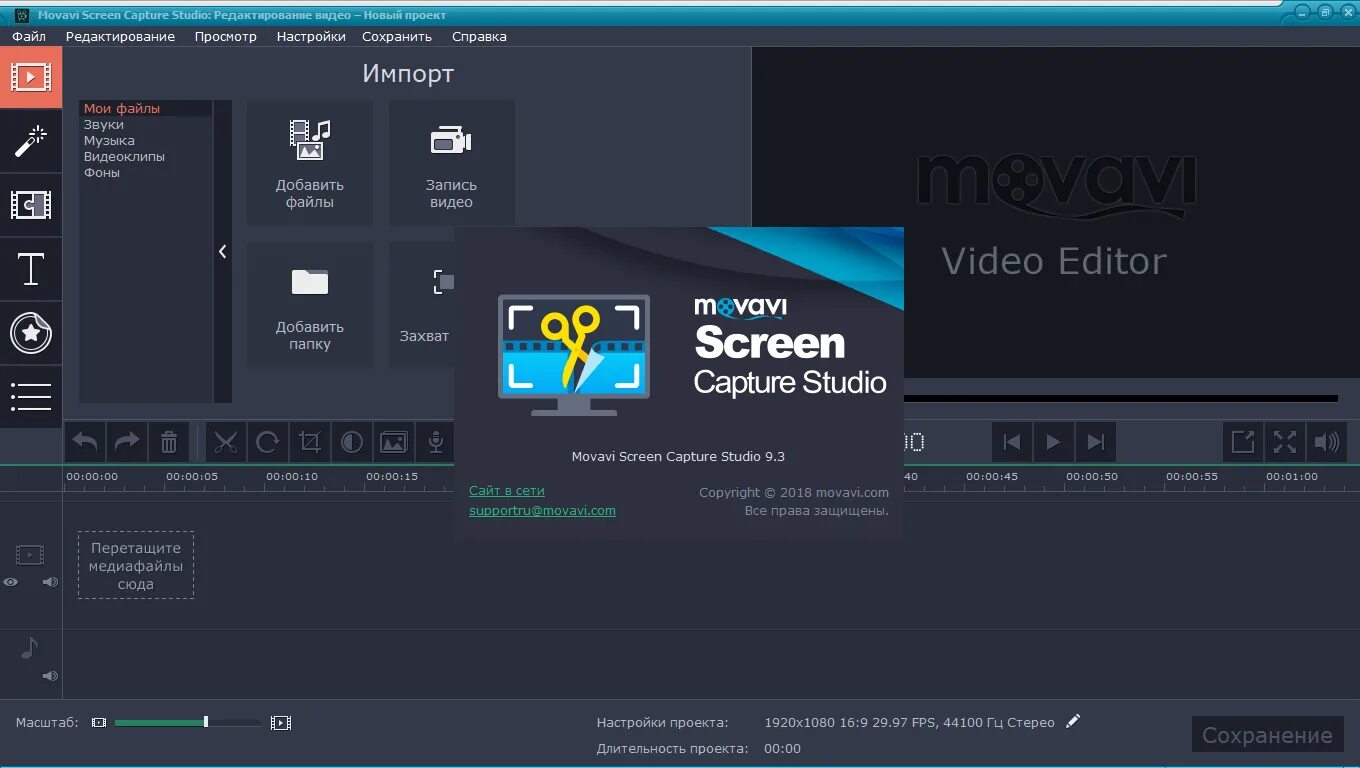The width and height of the screenshot is (1360, 768).
Task: Skip to previous frame
Action: pos(1012,442)
